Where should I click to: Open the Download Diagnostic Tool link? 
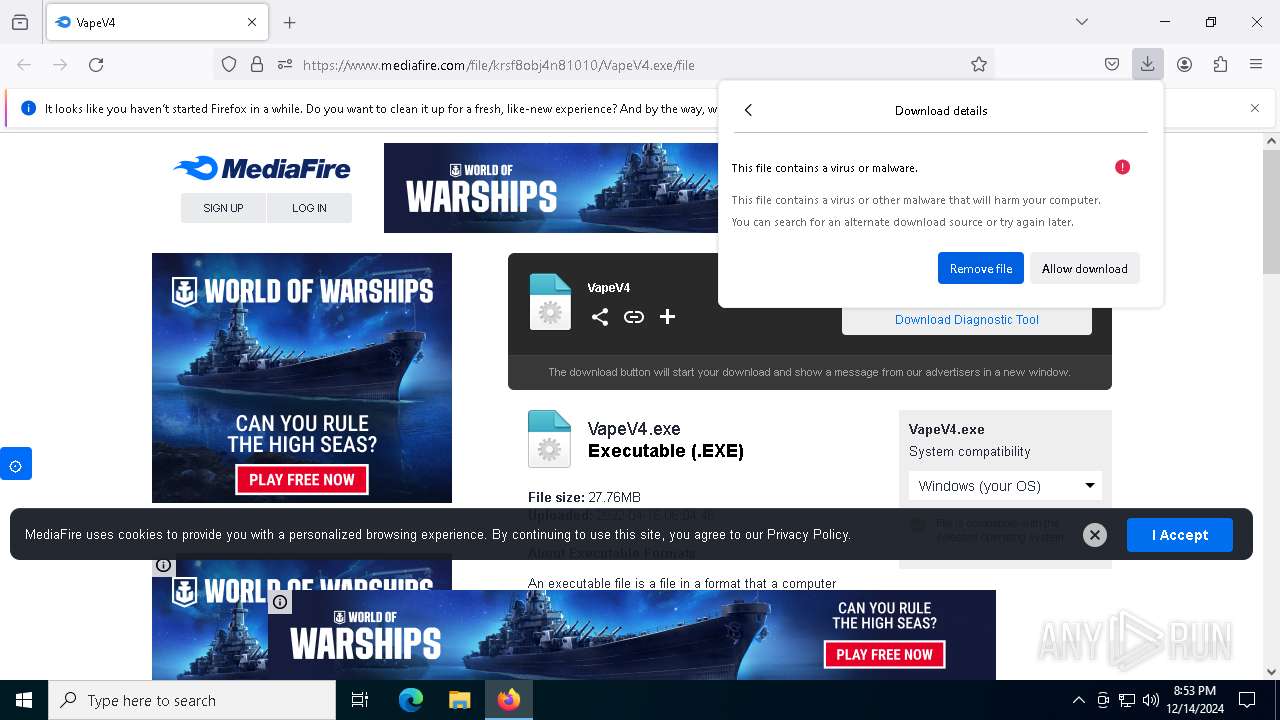click(967, 320)
